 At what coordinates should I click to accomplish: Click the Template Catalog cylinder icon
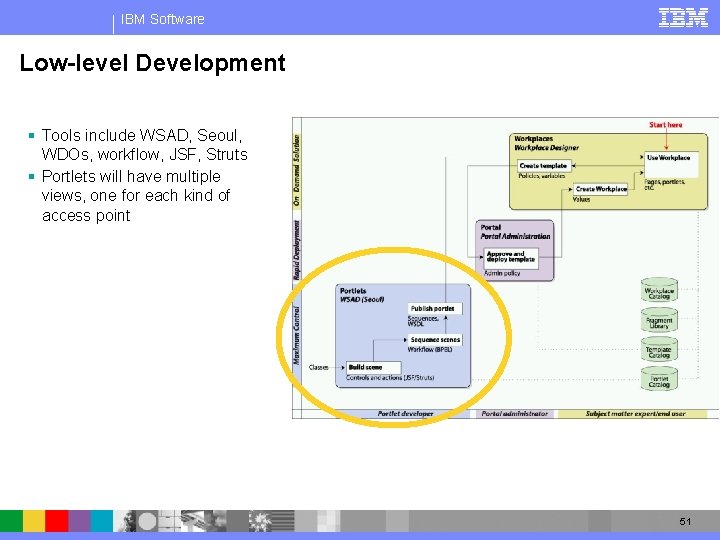click(x=659, y=349)
